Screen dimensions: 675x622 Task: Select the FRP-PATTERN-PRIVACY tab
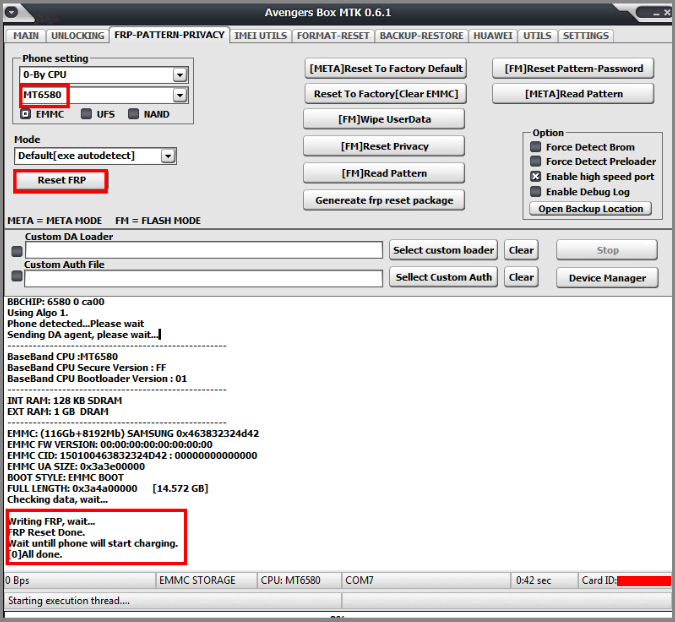[x=169, y=35]
